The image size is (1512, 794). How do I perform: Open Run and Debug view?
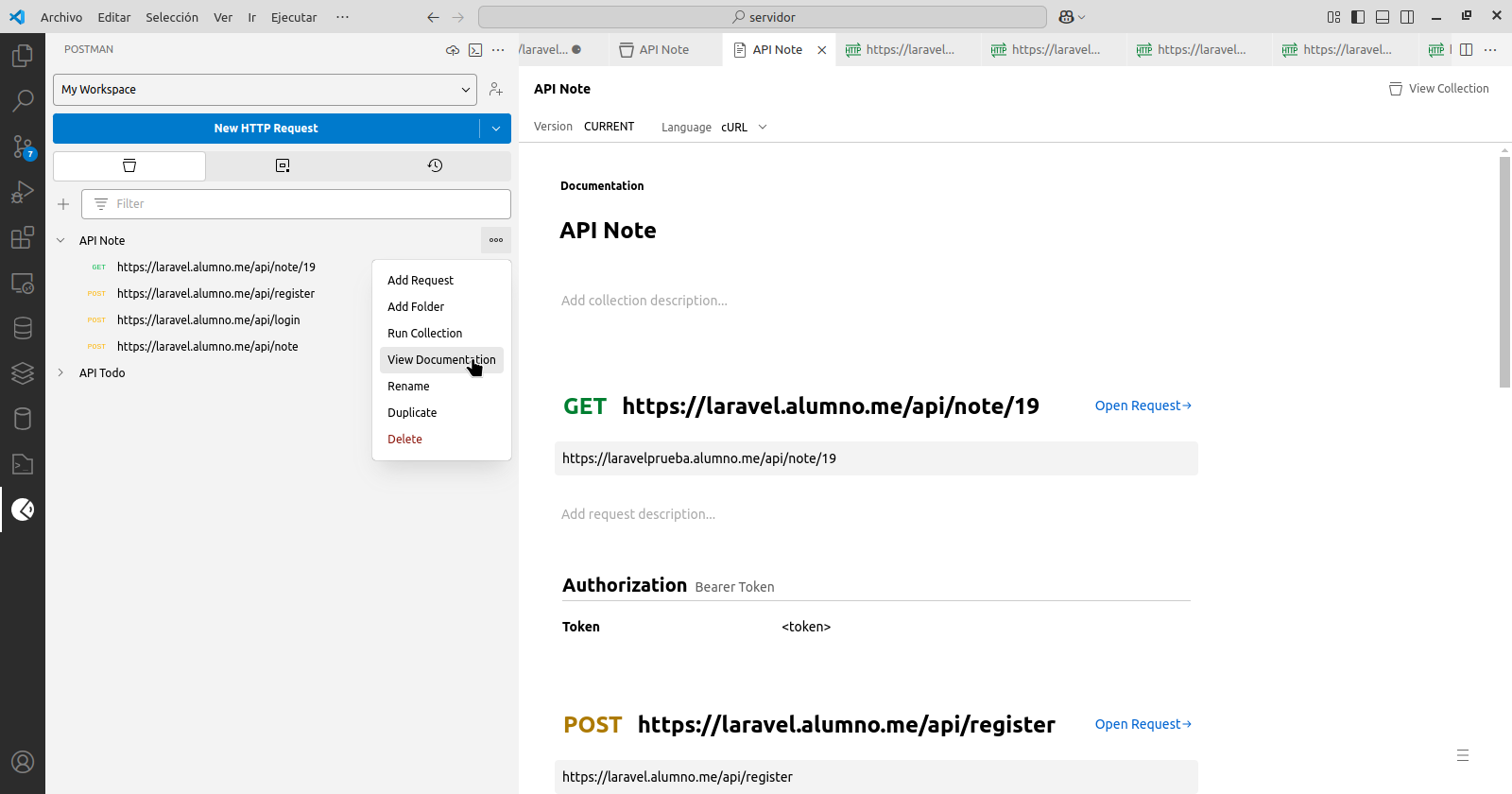coord(23,192)
